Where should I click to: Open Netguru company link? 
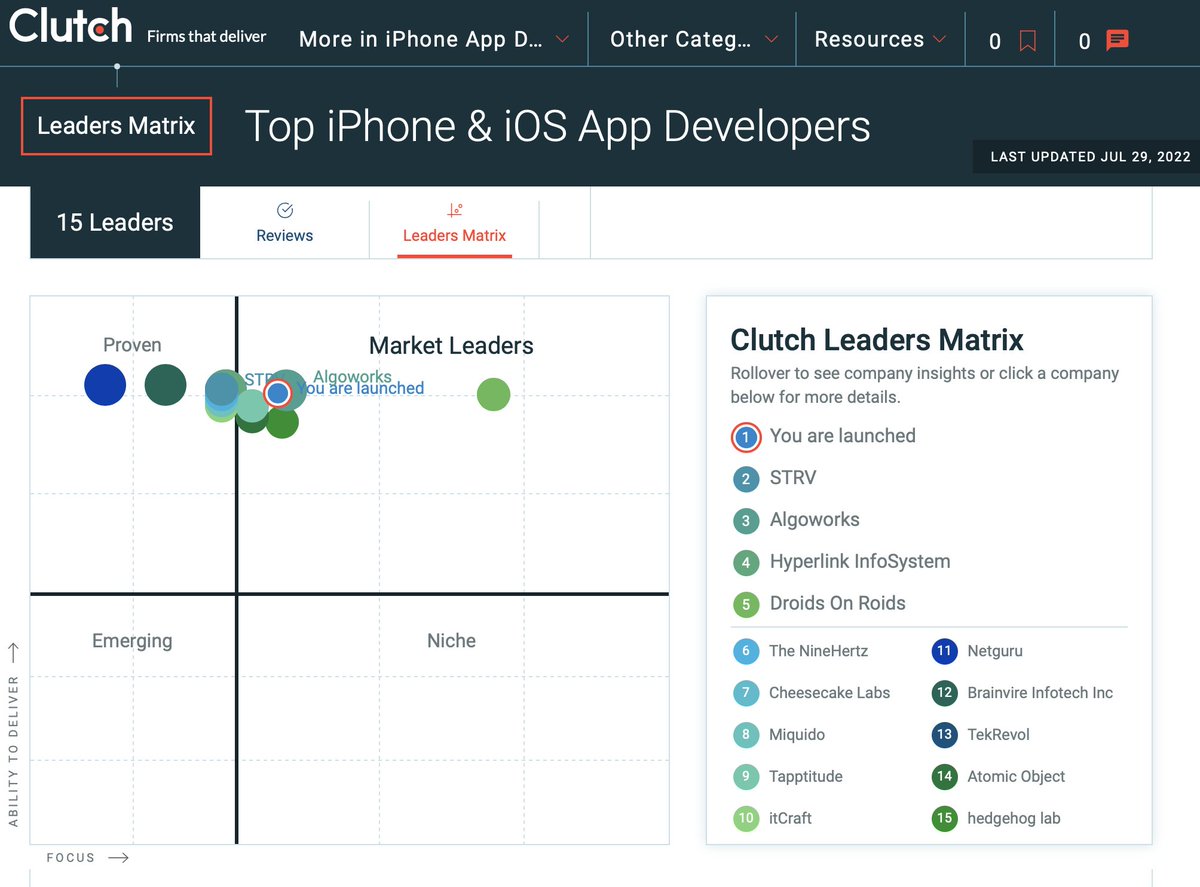click(x=995, y=651)
